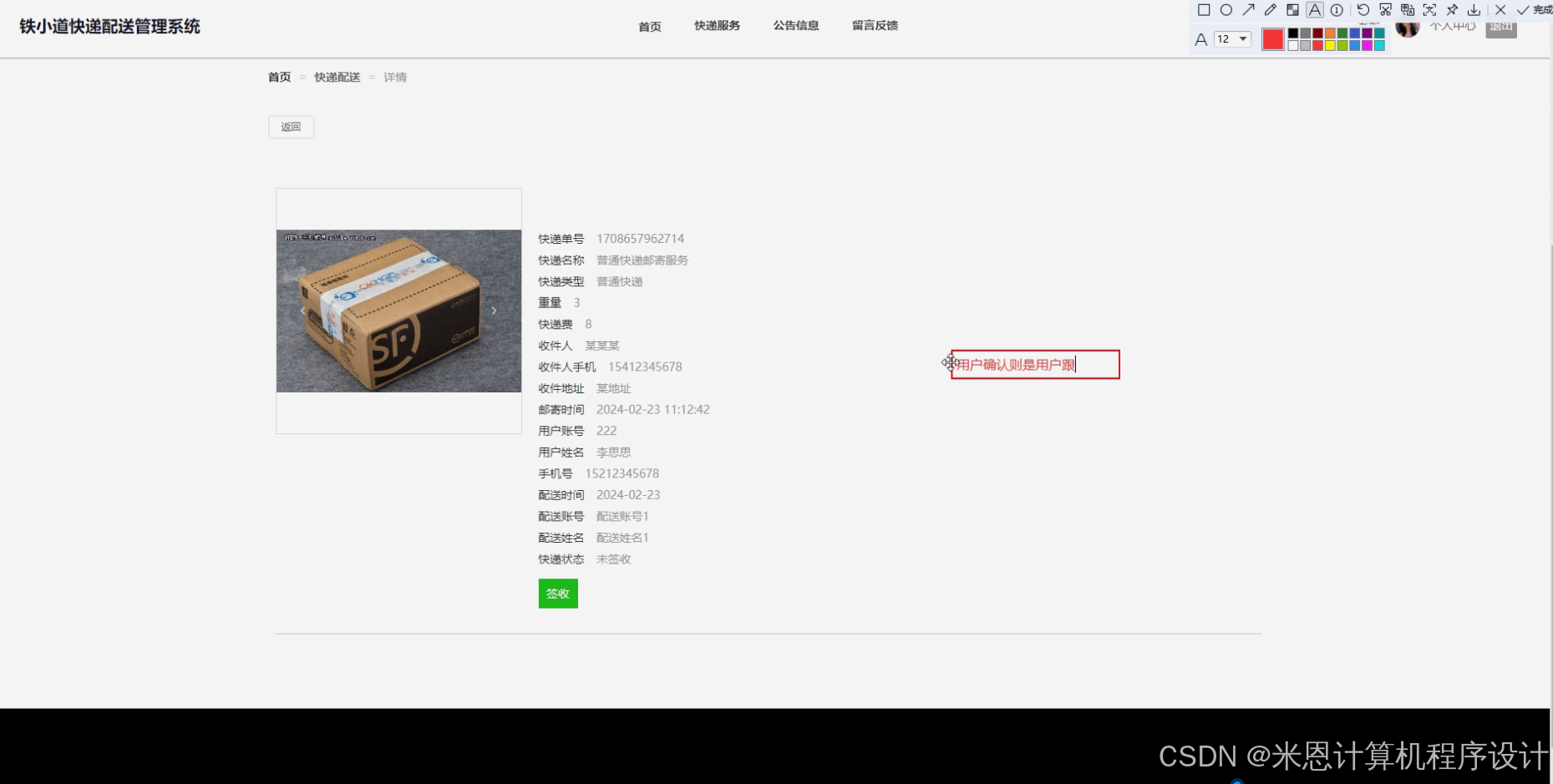Select the arrow drawing tool

1248,10
